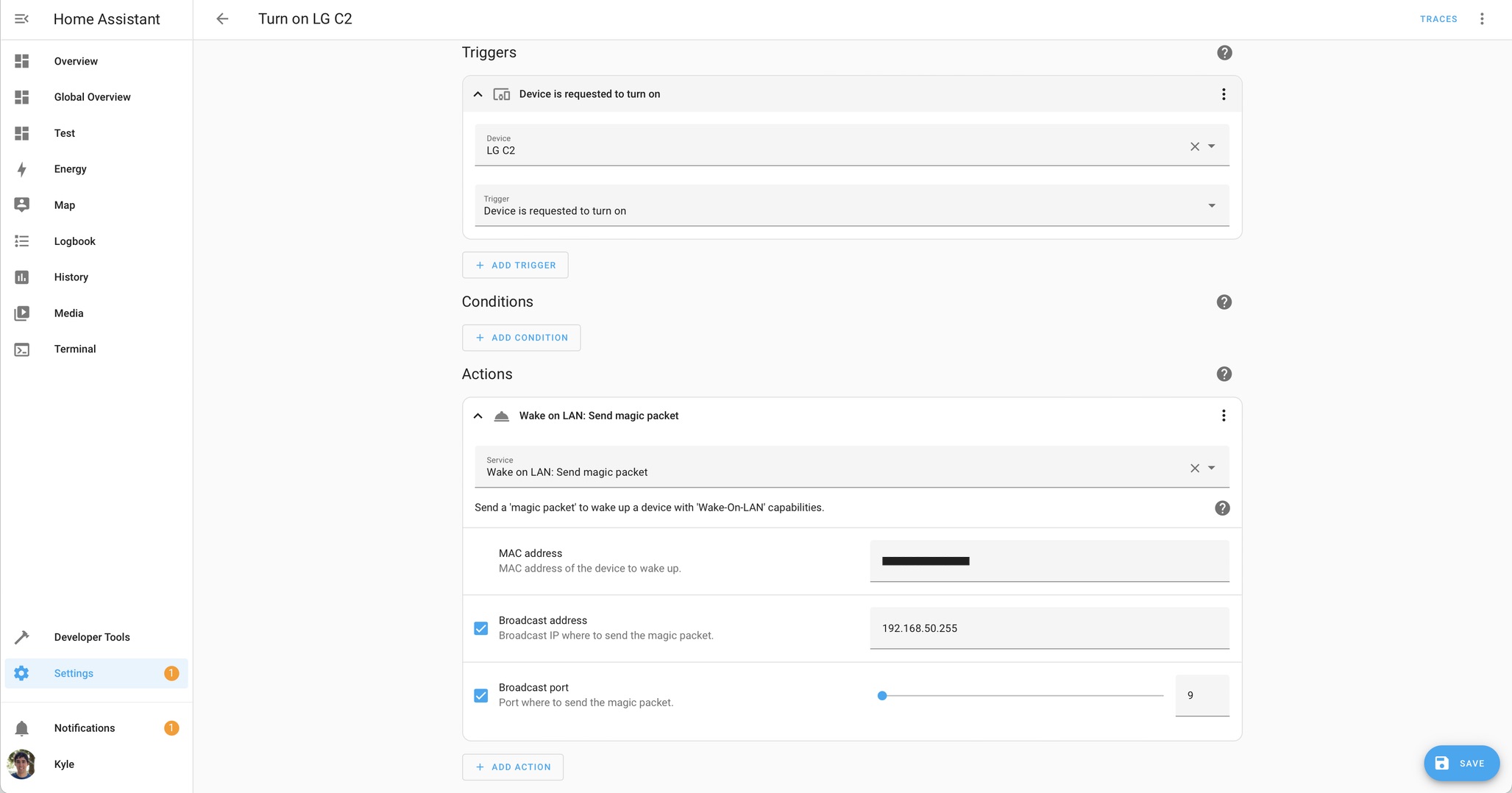This screenshot has height=793, width=1512.
Task: Collapse the Device is requested trigger card
Action: click(478, 94)
